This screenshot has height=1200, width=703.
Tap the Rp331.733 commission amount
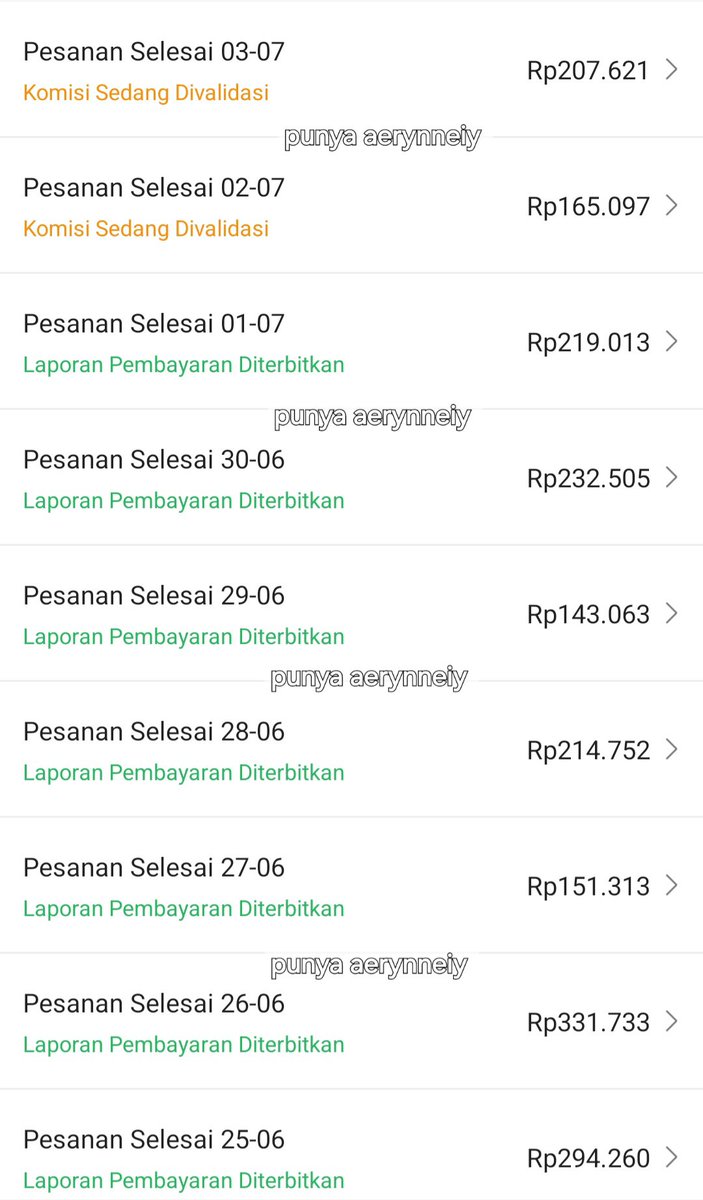(x=588, y=1022)
